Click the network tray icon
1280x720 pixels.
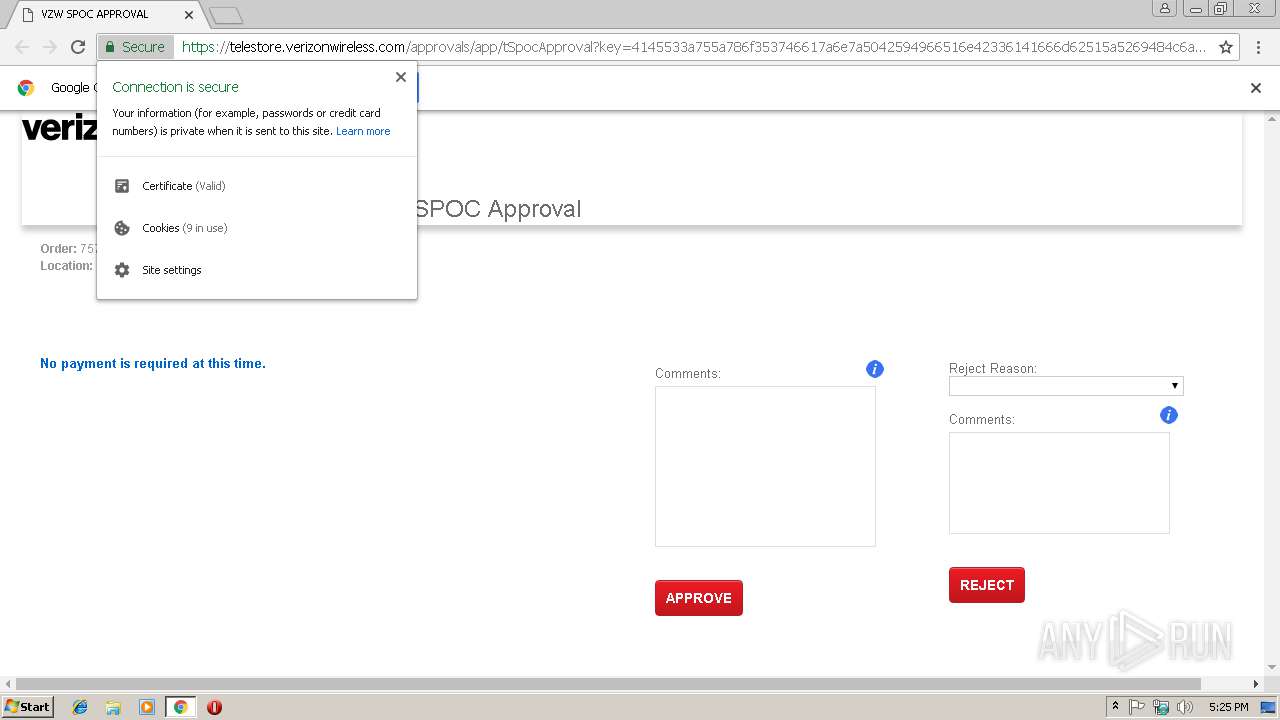(1161, 707)
